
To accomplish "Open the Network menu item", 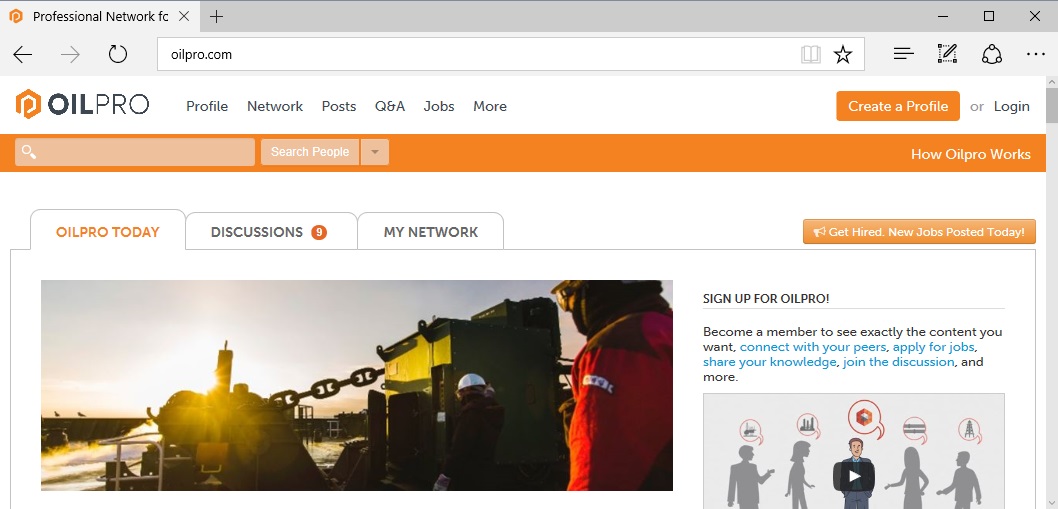I will point(275,106).
